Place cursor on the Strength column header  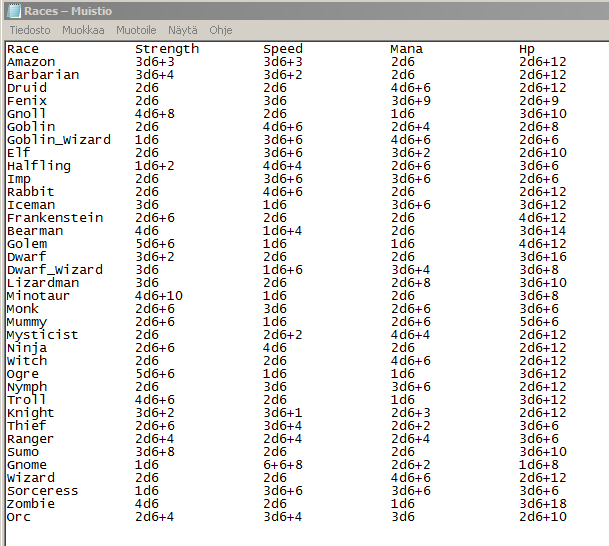[x=167, y=49]
